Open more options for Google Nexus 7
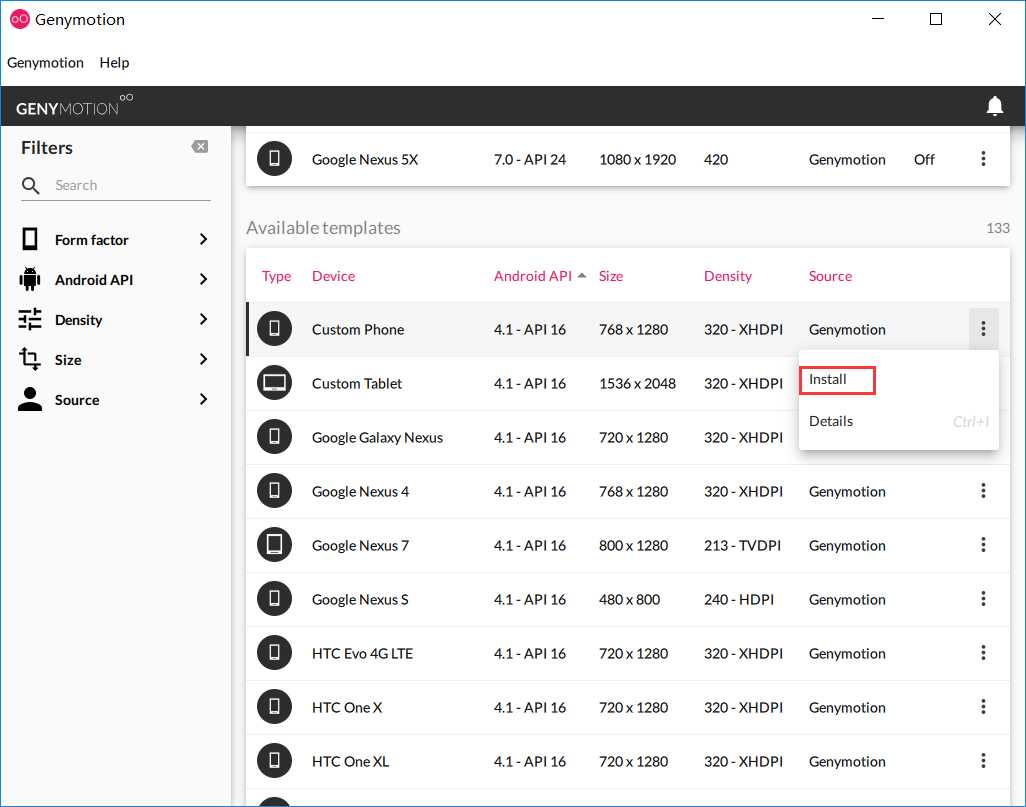Screen dimensions: 1026x807 point(983,545)
